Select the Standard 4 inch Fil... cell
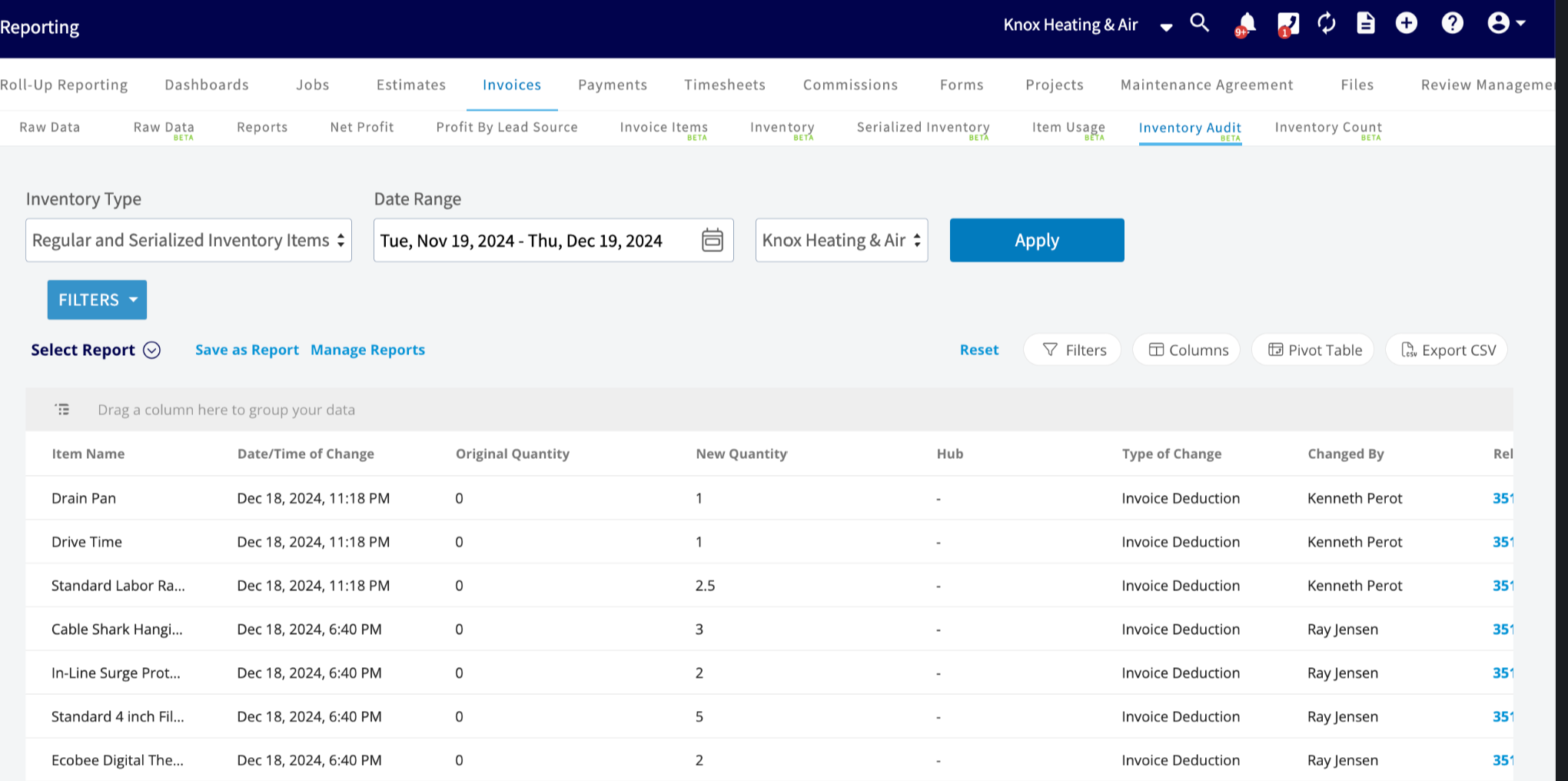 [x=118, y=716]
